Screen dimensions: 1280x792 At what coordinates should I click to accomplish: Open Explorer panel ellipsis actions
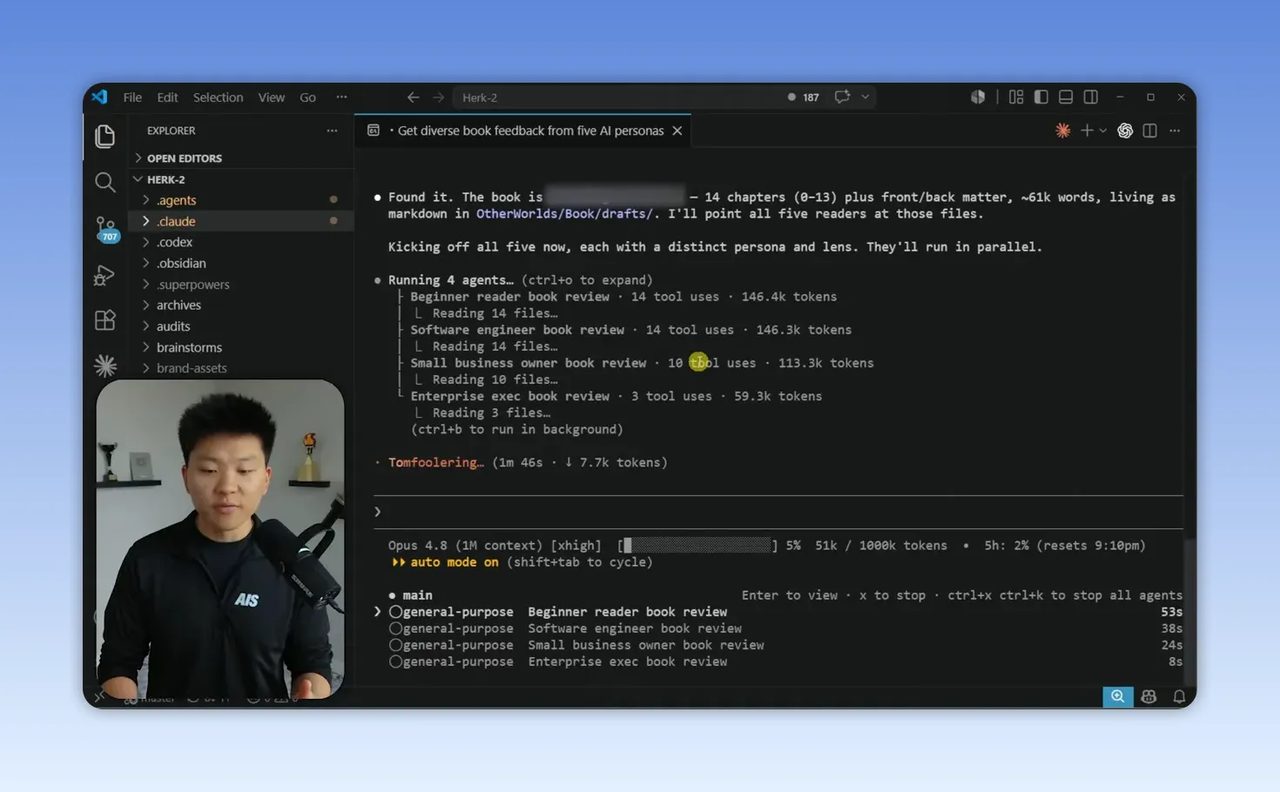332,131
